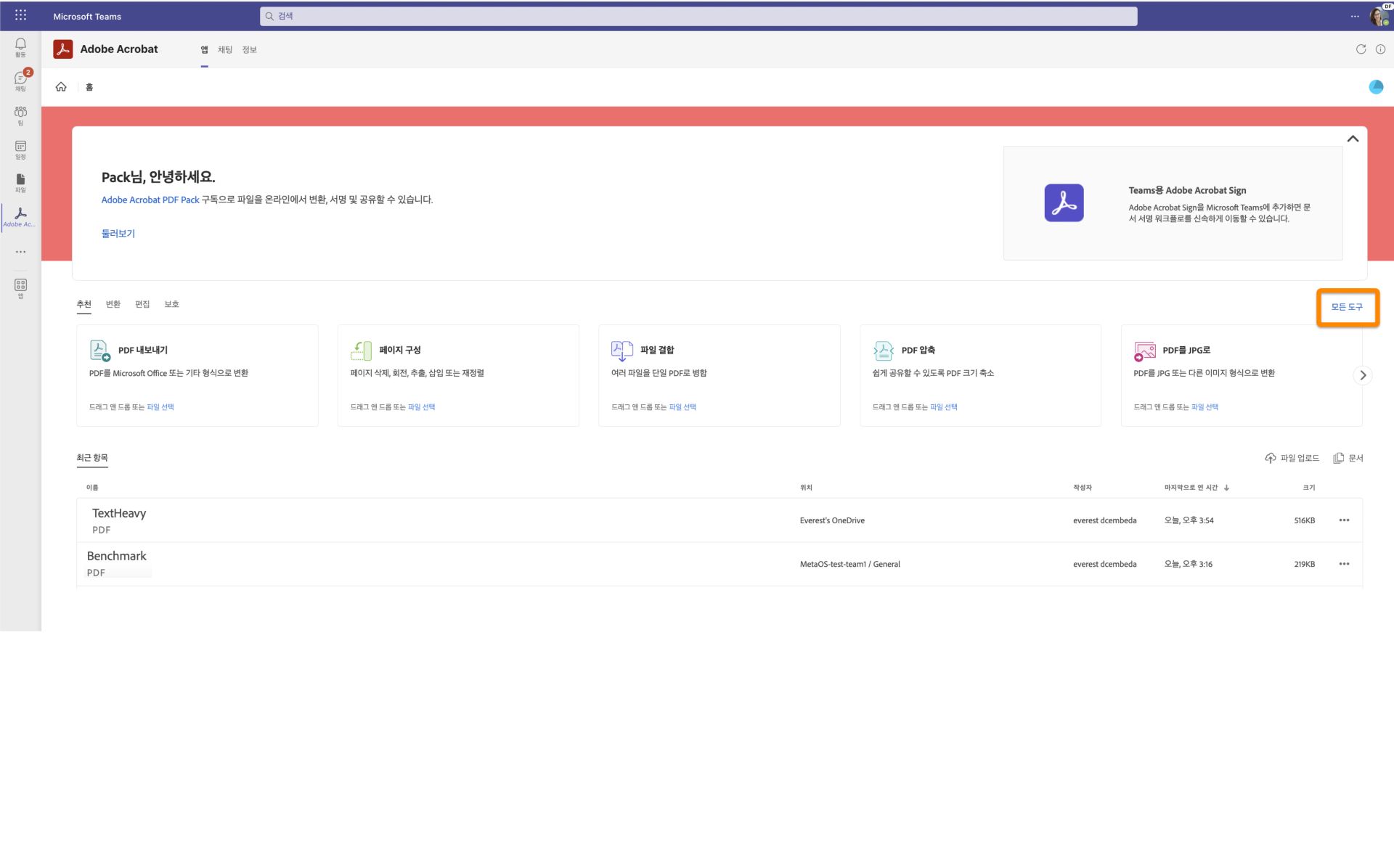This screenshot has width=1394, height=868.
Task: Open the Teams icon in sidebar
Action: click(x=20, y=115)
